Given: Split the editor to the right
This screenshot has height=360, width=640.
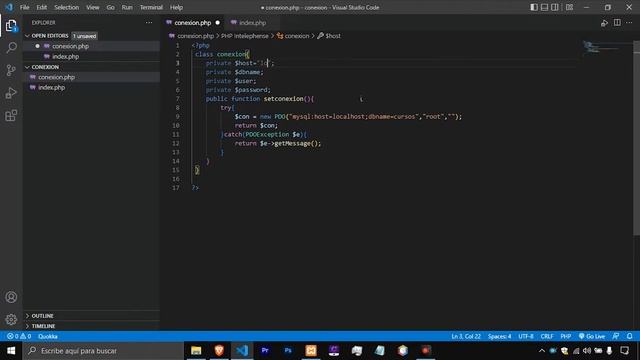Looking at the screenshot, I should click(617, 23).
